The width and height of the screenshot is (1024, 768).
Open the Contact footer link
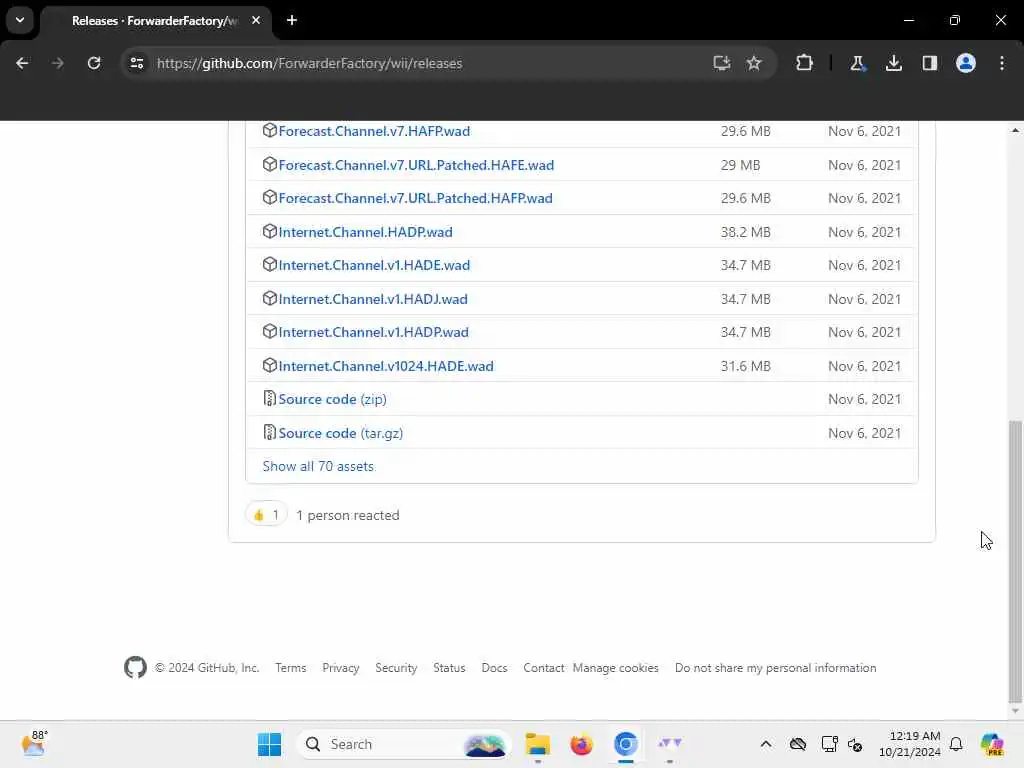pyautogui.click(x=543, y=668)
